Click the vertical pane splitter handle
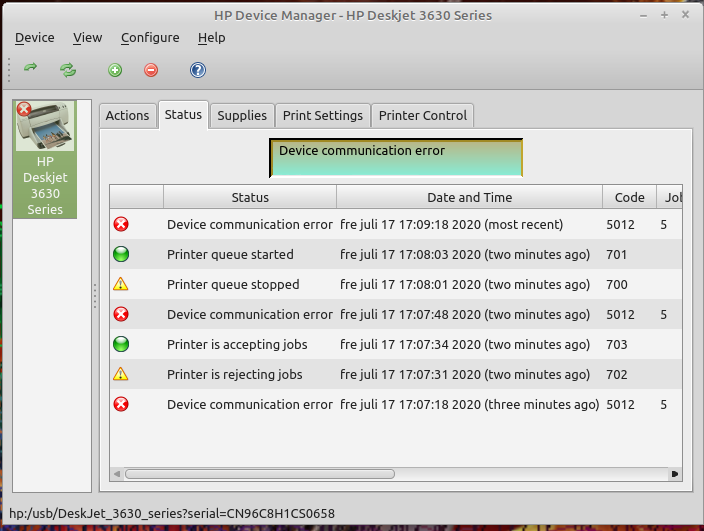This screenshot has width=704, height=531. [95, 296]
